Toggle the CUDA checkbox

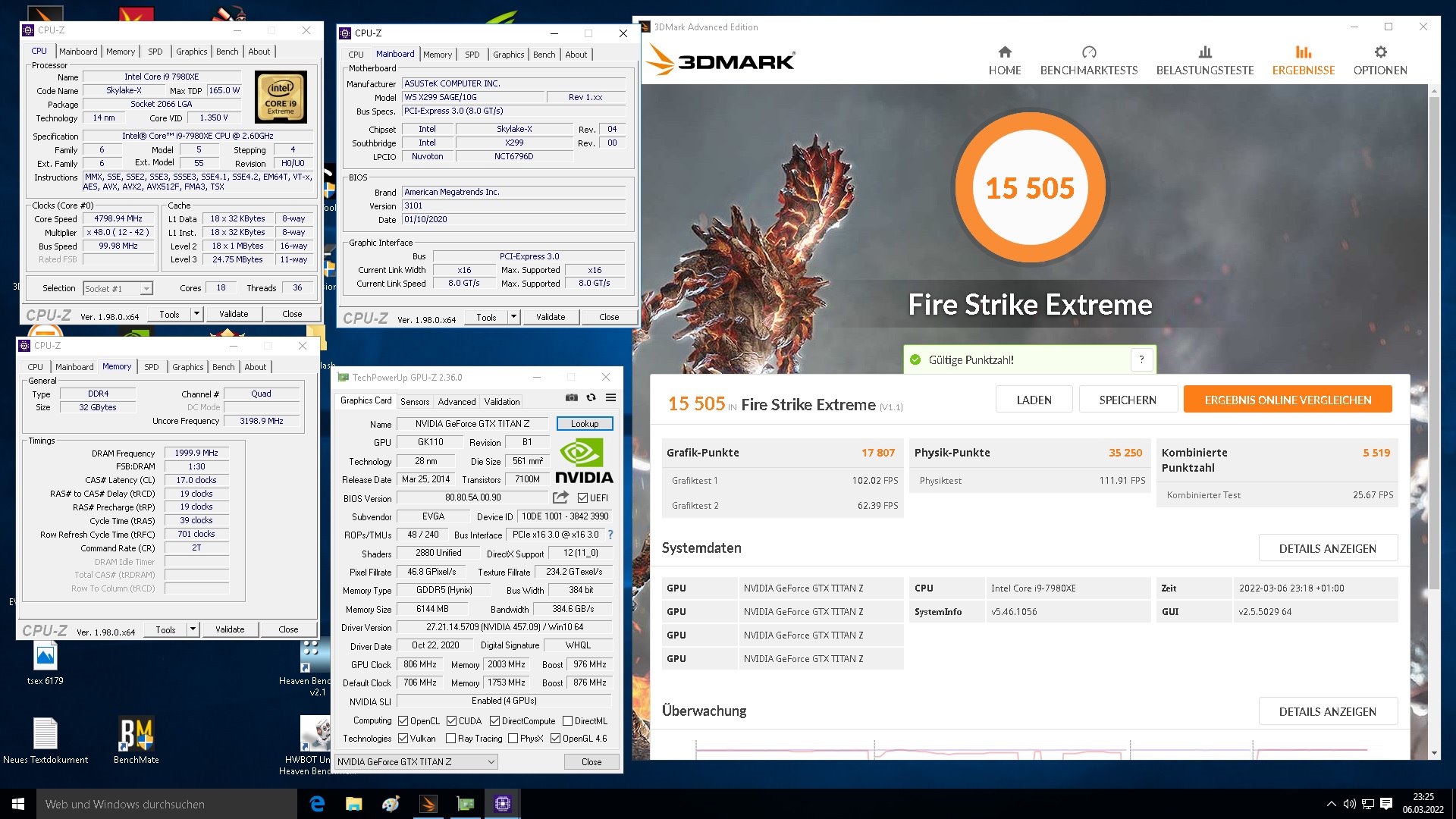pos(451,721)
